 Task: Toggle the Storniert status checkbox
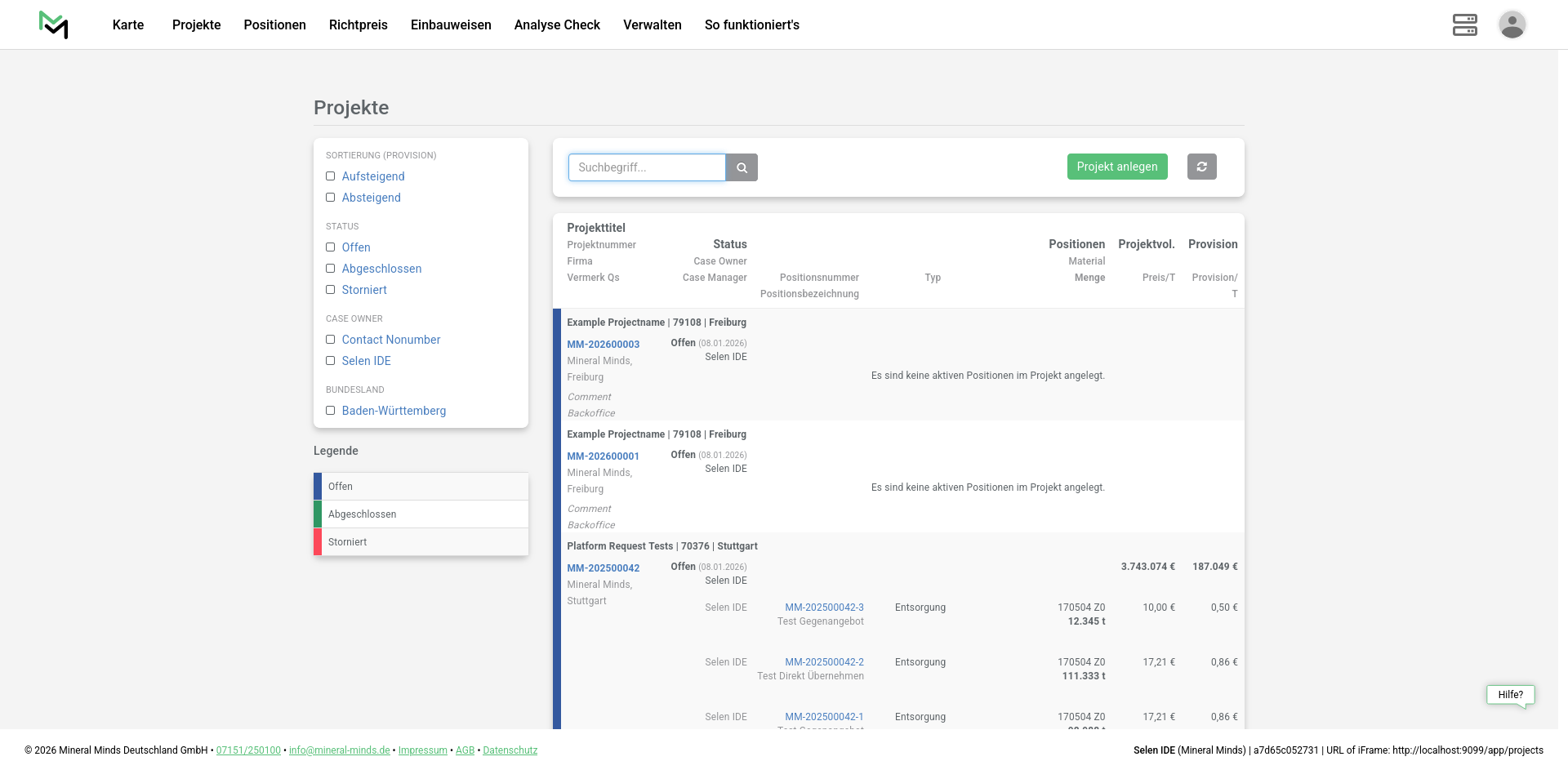point(331,290)
